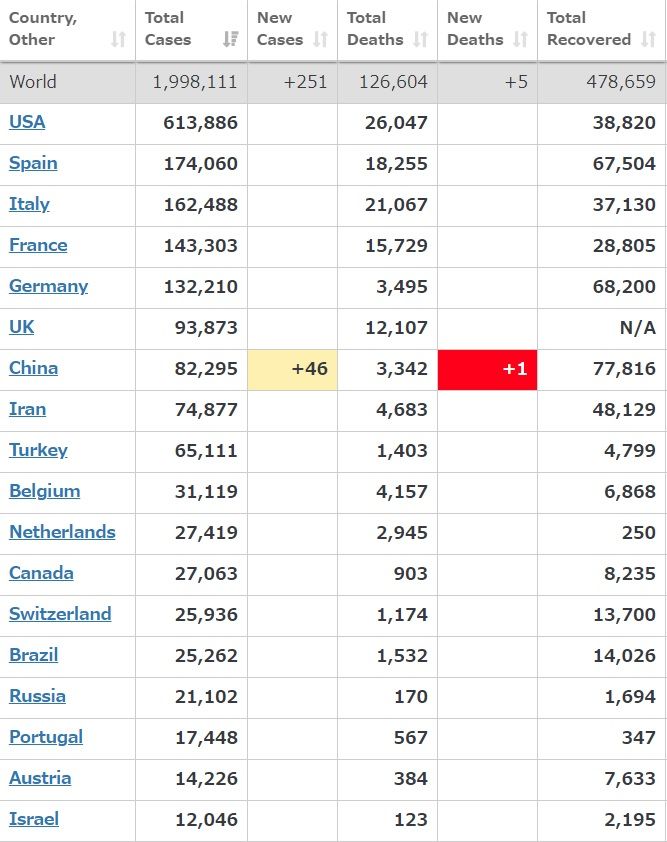Click the Total Cases column header
The width and height of the screenshot is (667, 842).
coord(168,29)
